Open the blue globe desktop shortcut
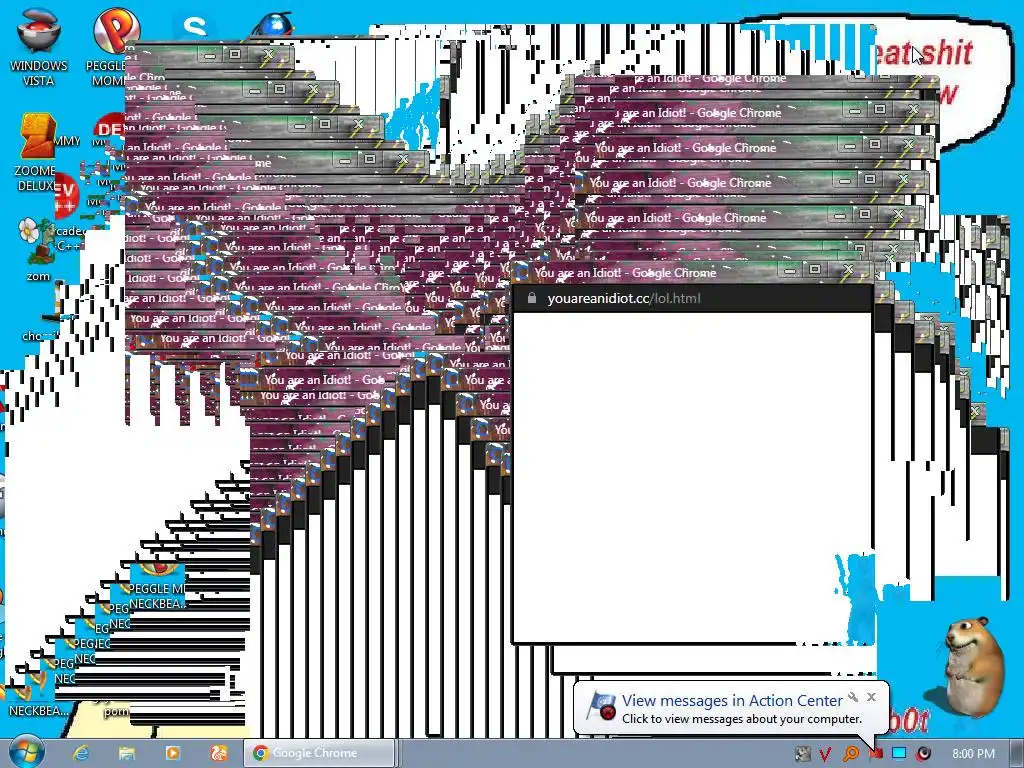The image size is (1024, 768). click(x=273, y=24)
